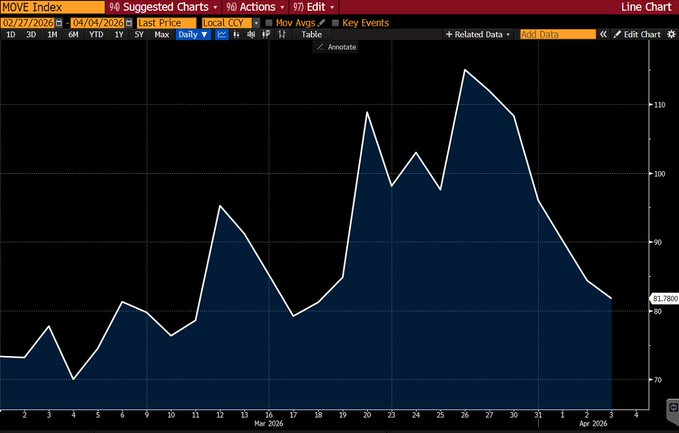Click the MOVE Index security field
This screenshot has width=679, height=433.
click(x=50, y=7)
